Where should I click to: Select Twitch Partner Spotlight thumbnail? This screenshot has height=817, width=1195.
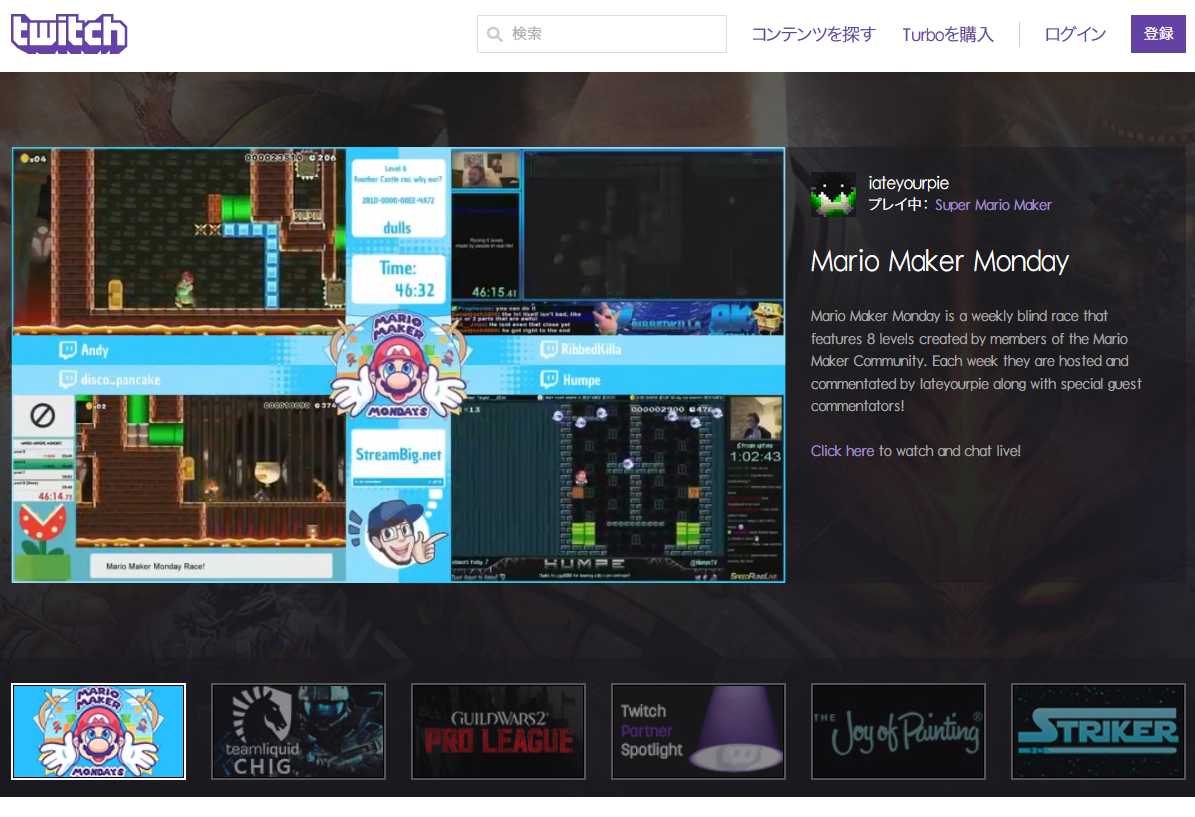pos(698,732)
